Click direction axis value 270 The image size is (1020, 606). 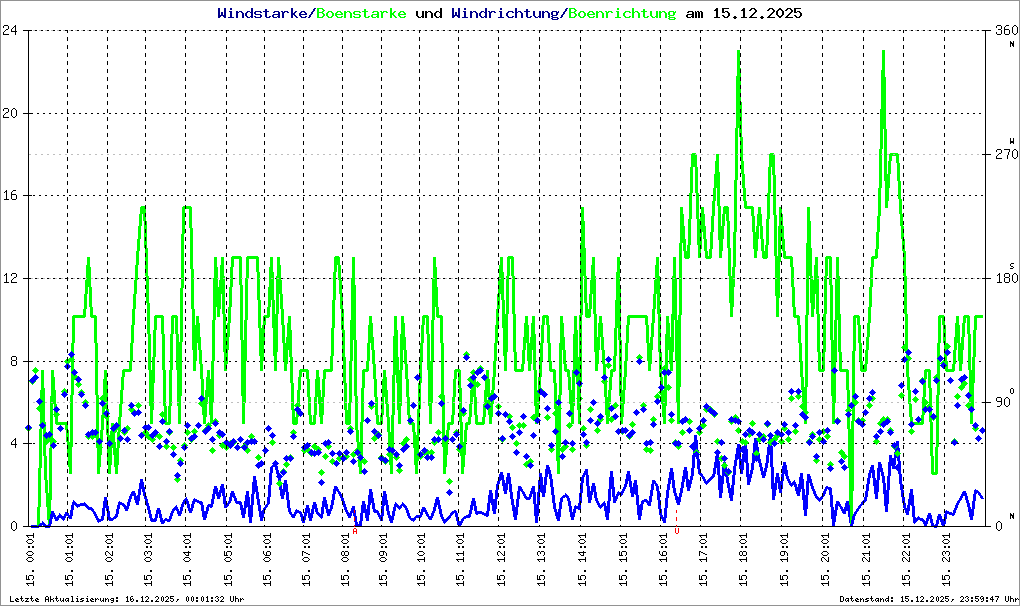click(x=1006, y=154)
